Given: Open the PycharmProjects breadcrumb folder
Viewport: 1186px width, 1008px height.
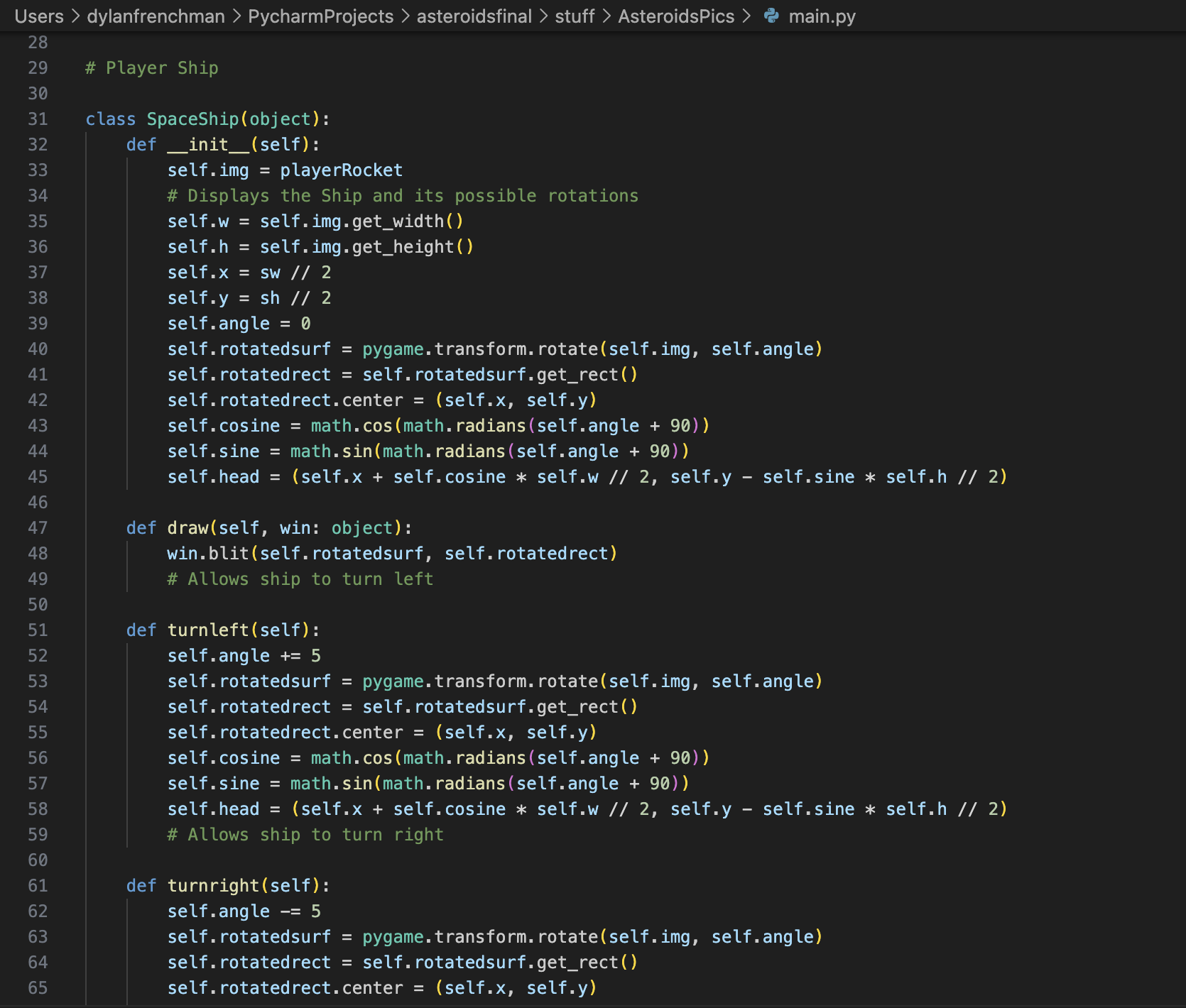Looking at the screenshot, I should (320, 16).
